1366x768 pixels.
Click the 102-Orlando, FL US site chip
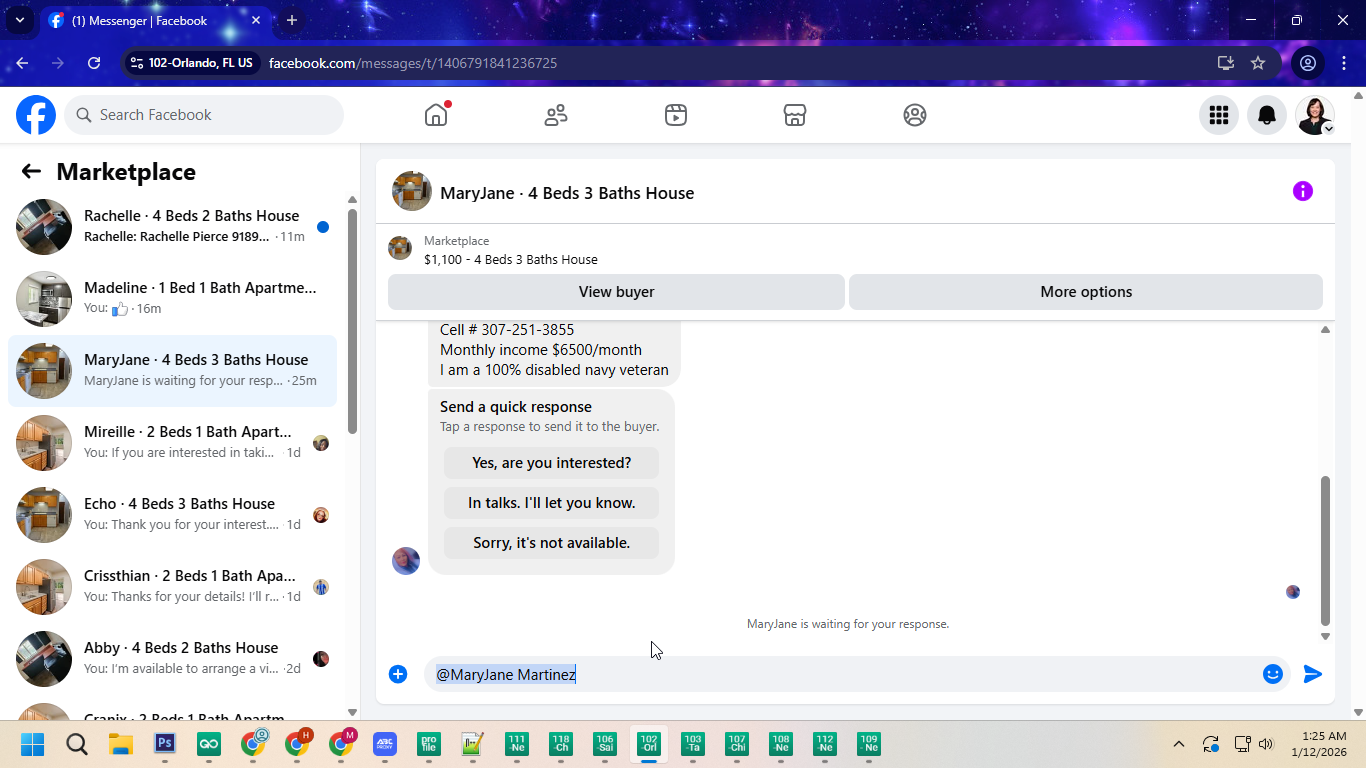[x=192, y=63]
